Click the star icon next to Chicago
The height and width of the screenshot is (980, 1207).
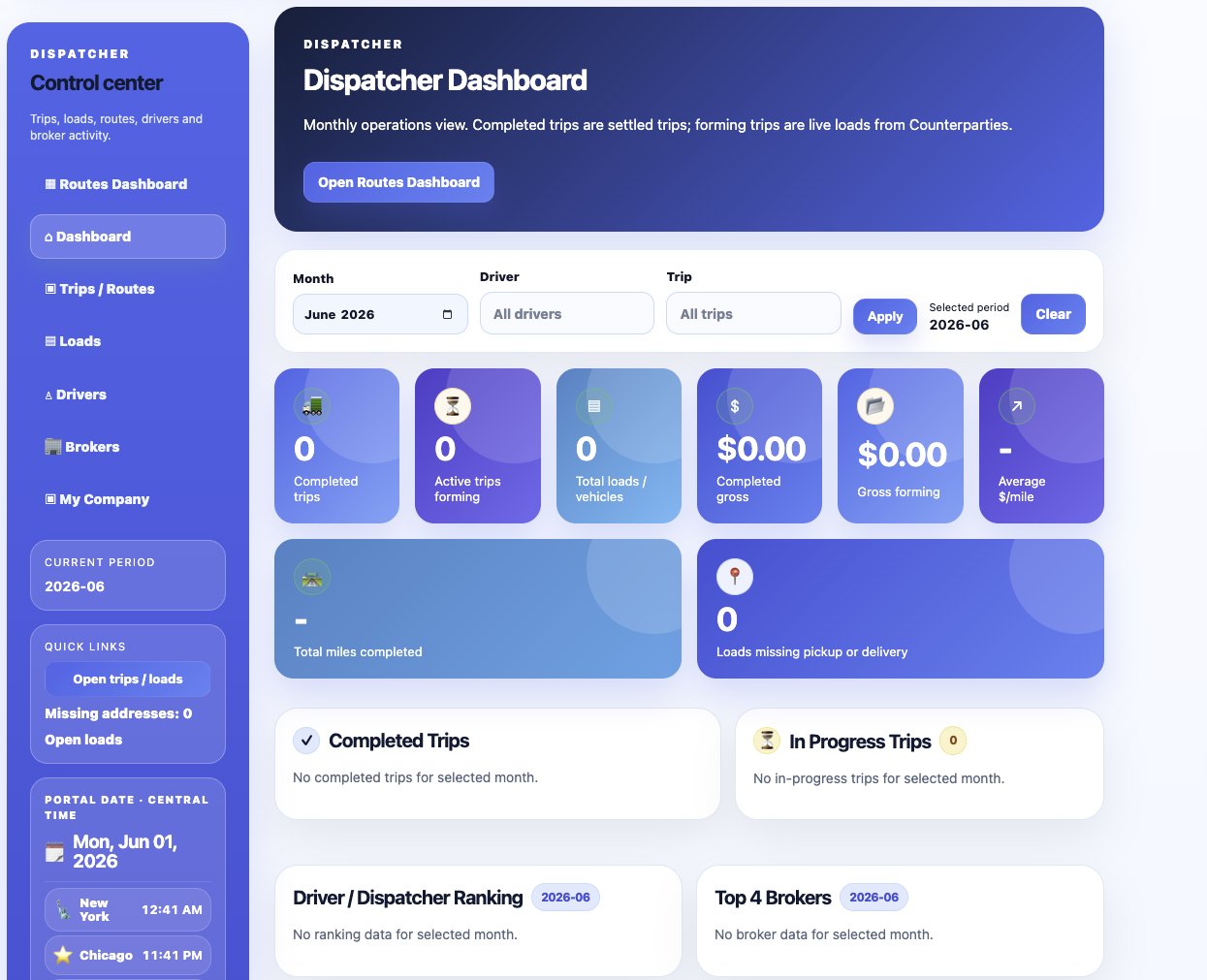point(63,955)
